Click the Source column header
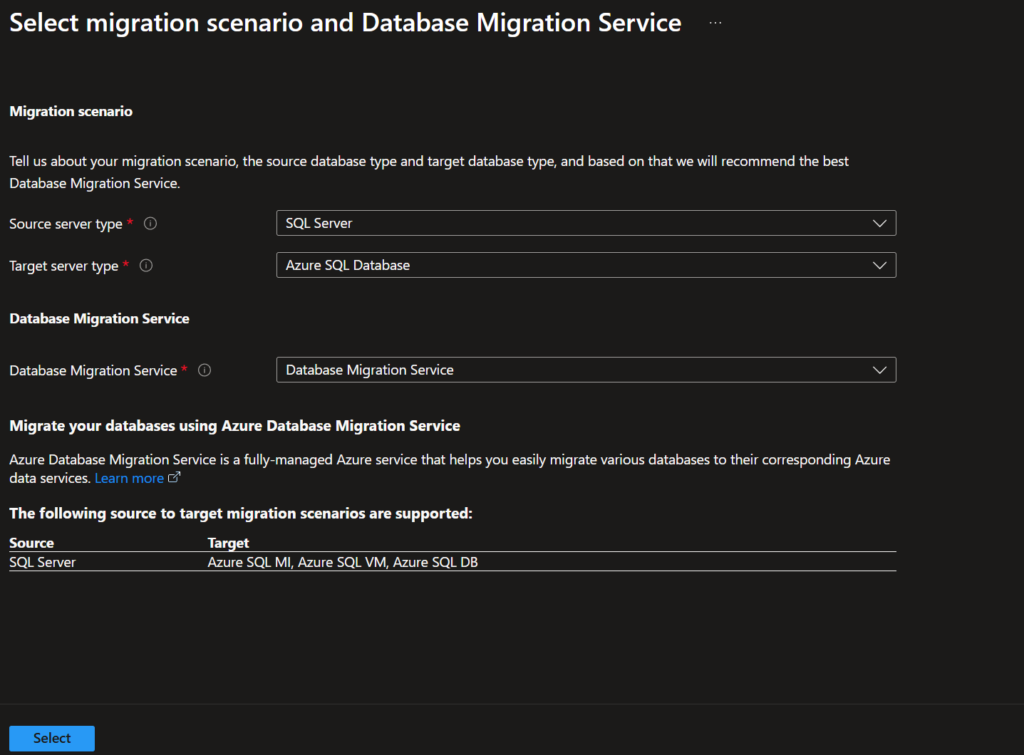The height and width of the screenshot is (755, 1024). pyautogui.click(x=32, y=543)
